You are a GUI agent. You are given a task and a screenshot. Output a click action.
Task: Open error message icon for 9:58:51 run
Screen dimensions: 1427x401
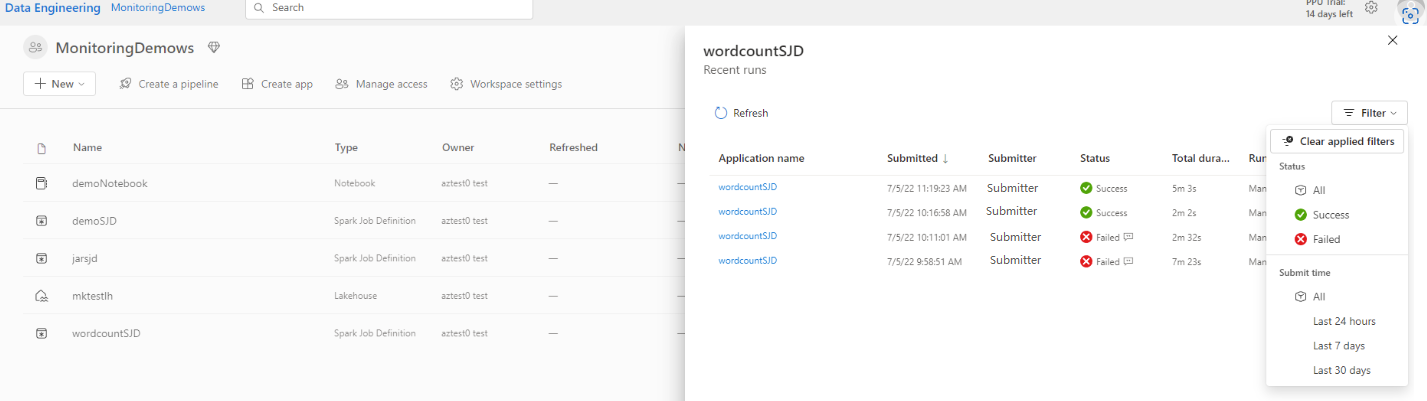(x=1128, y=261)
